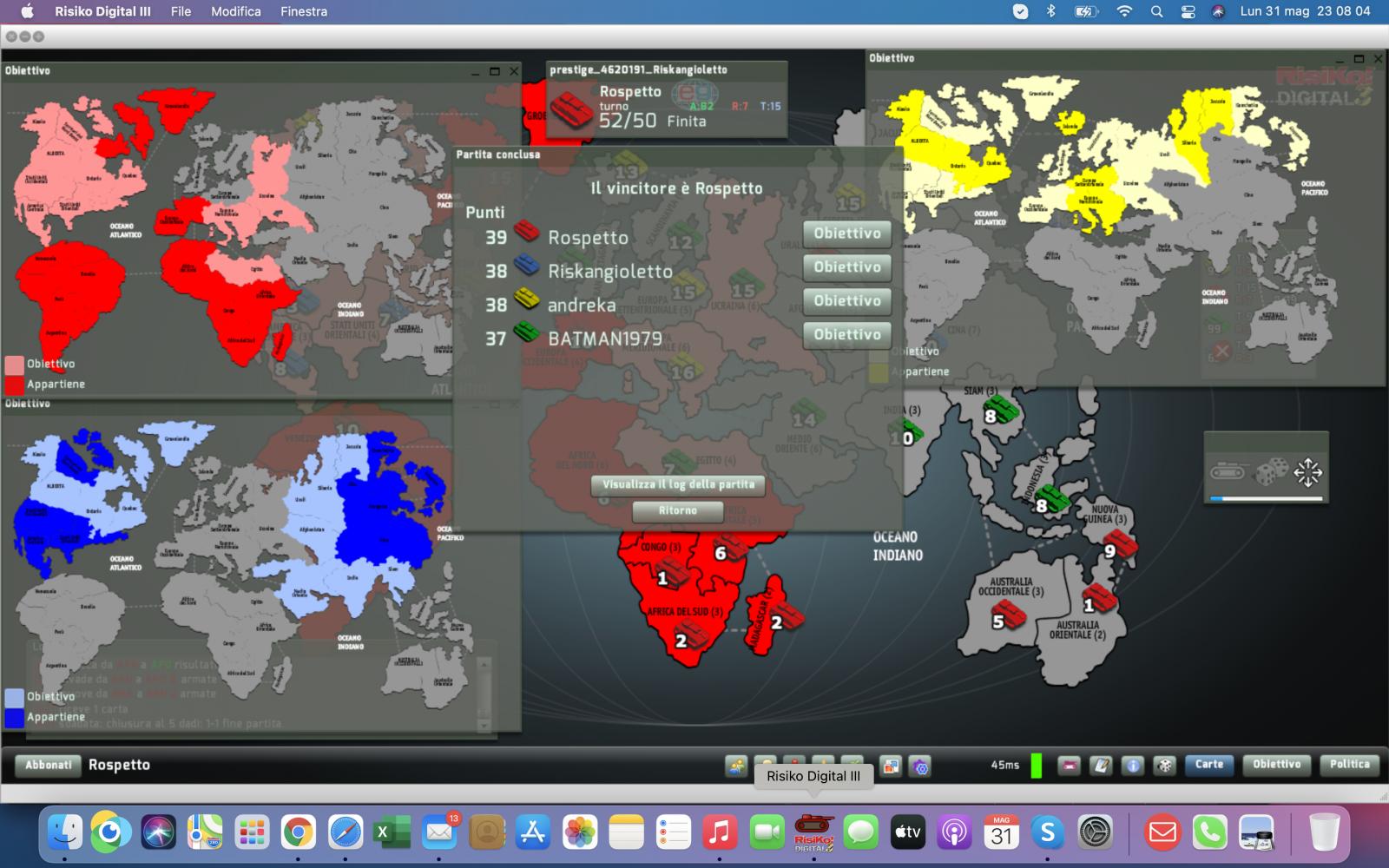The width and height of the screenshot is (1389, 868).
Task: Click the red tank on Africa del Sud
Action: click(x=692, y=635)
